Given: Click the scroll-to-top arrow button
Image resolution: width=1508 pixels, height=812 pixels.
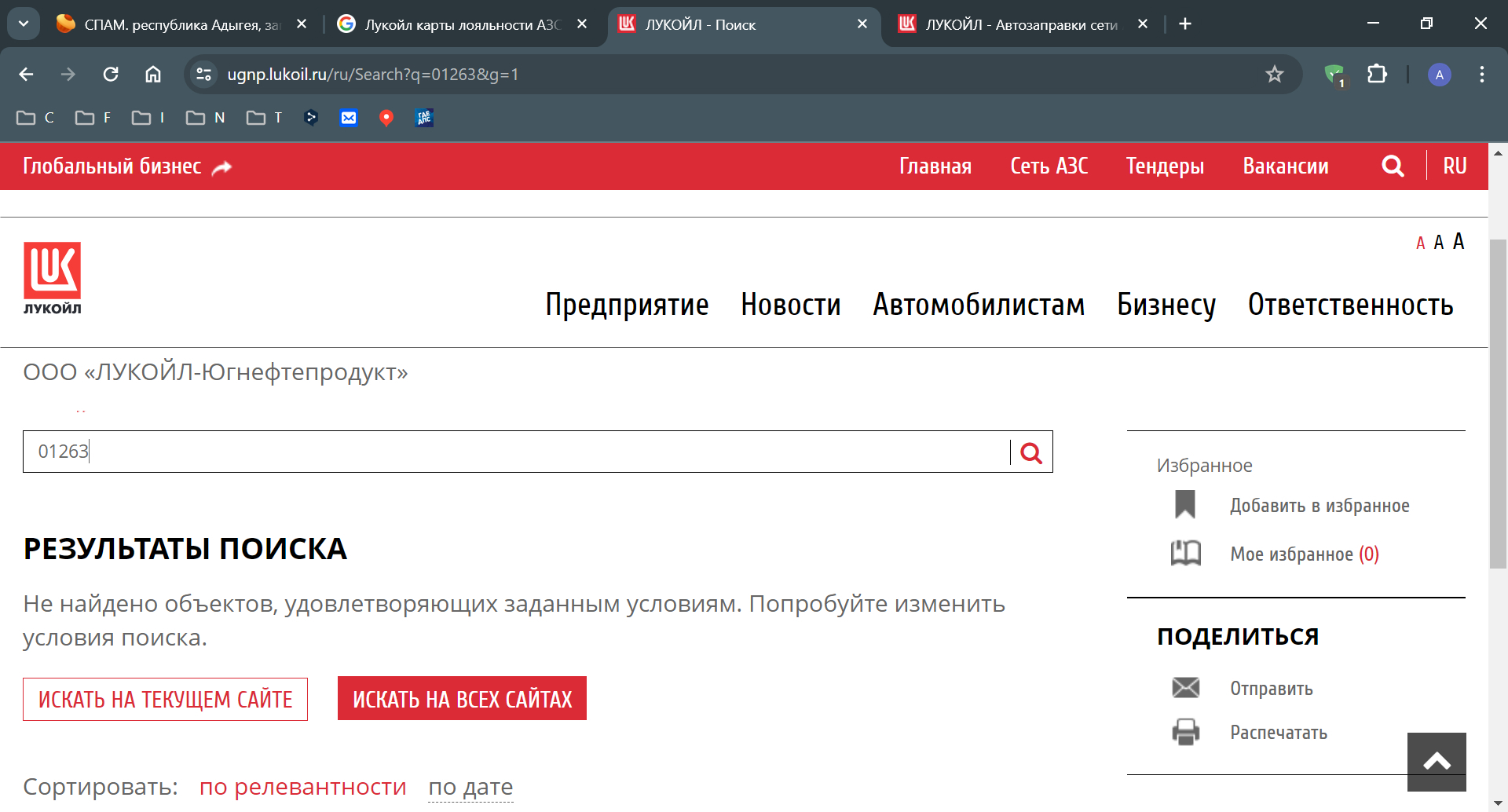Looking at the screenshot, I should 1437,762.
